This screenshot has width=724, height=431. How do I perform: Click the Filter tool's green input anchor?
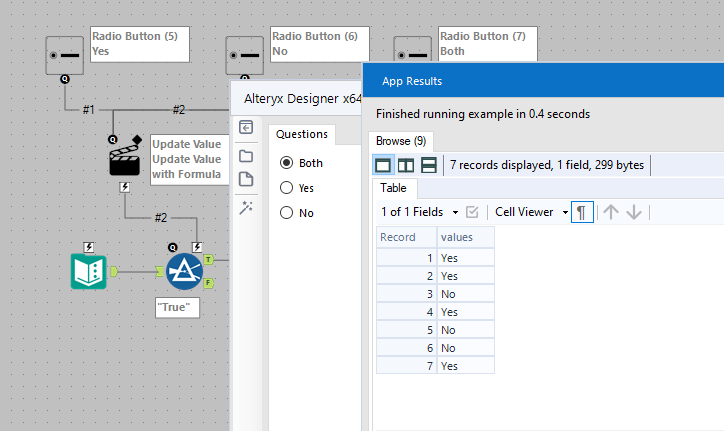point(159,271)
